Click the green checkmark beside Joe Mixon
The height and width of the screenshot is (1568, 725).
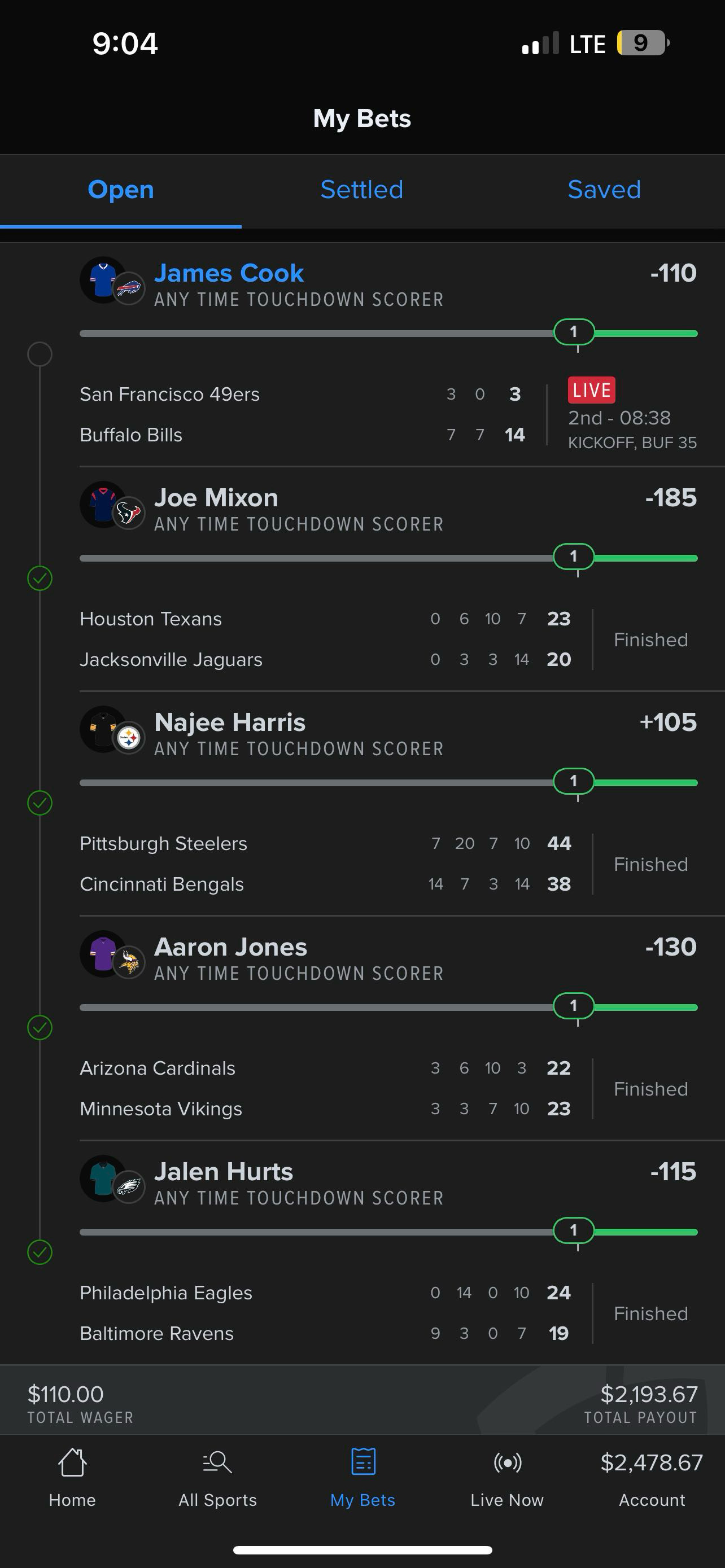(x=40, y=578)
